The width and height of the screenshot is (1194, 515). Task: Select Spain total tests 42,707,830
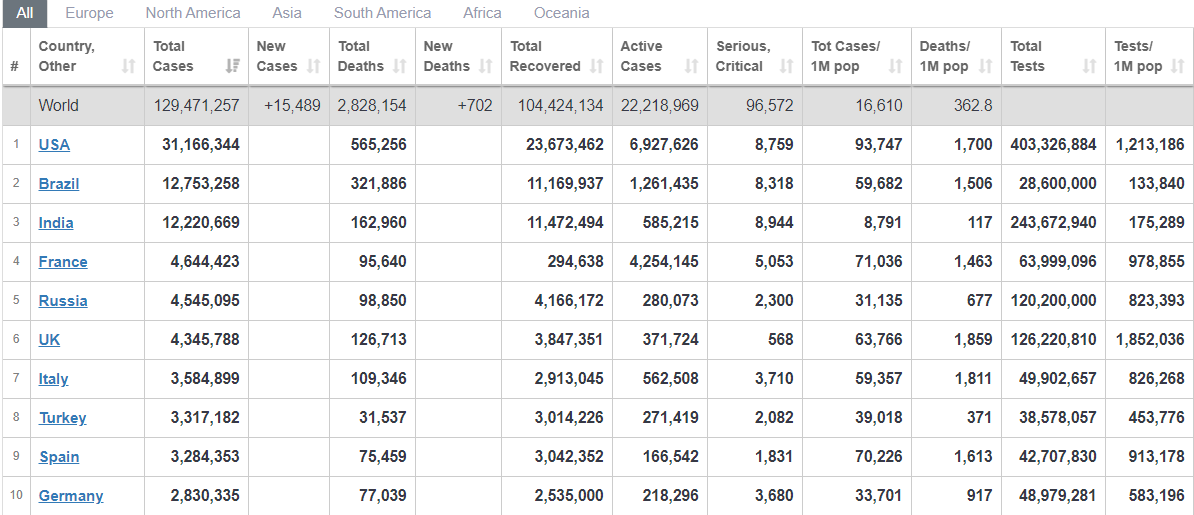(x=1058, y=456)
